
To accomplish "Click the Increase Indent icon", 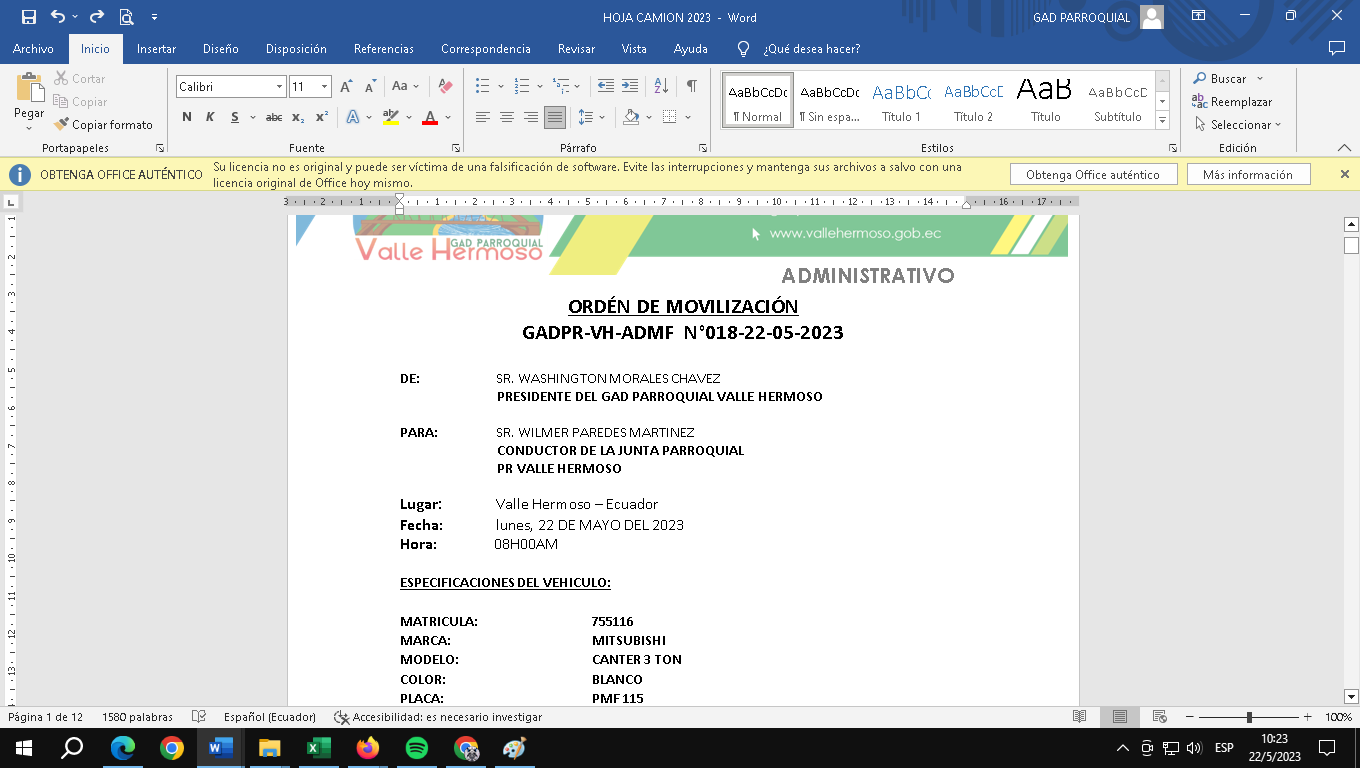I will 629,86.
